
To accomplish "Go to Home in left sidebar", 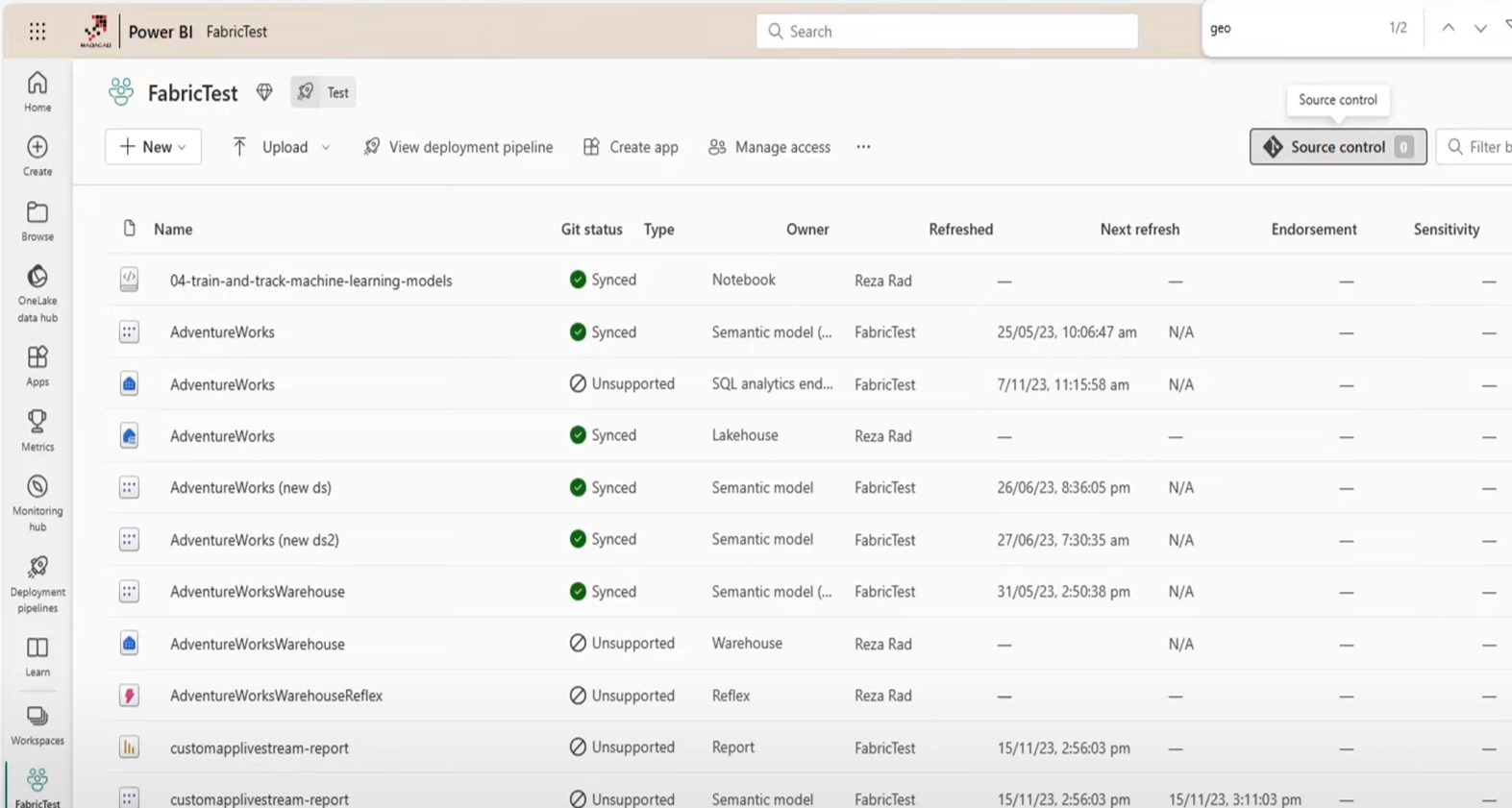I will [37, 92].
